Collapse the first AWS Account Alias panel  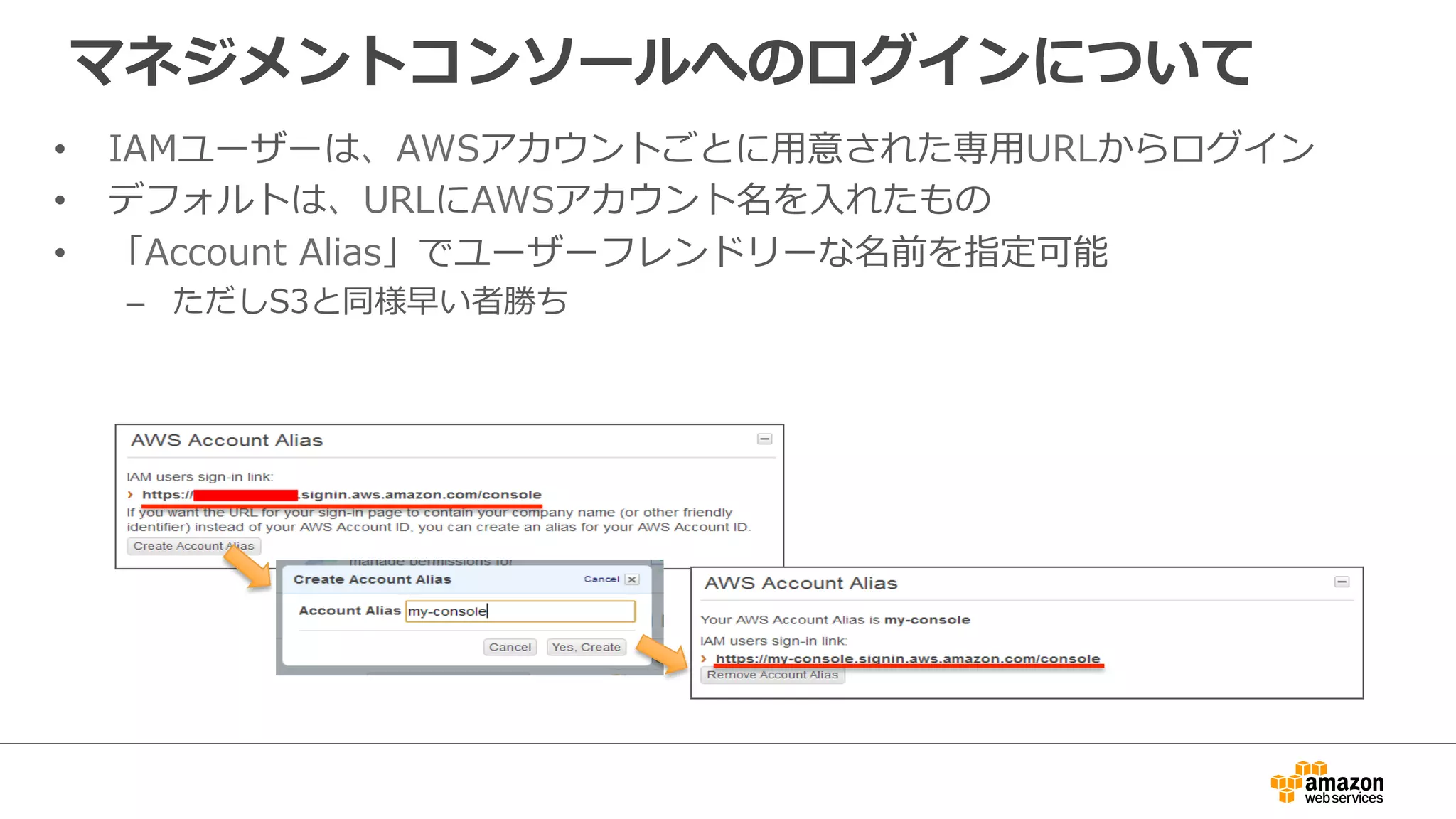tap(764, 439)
